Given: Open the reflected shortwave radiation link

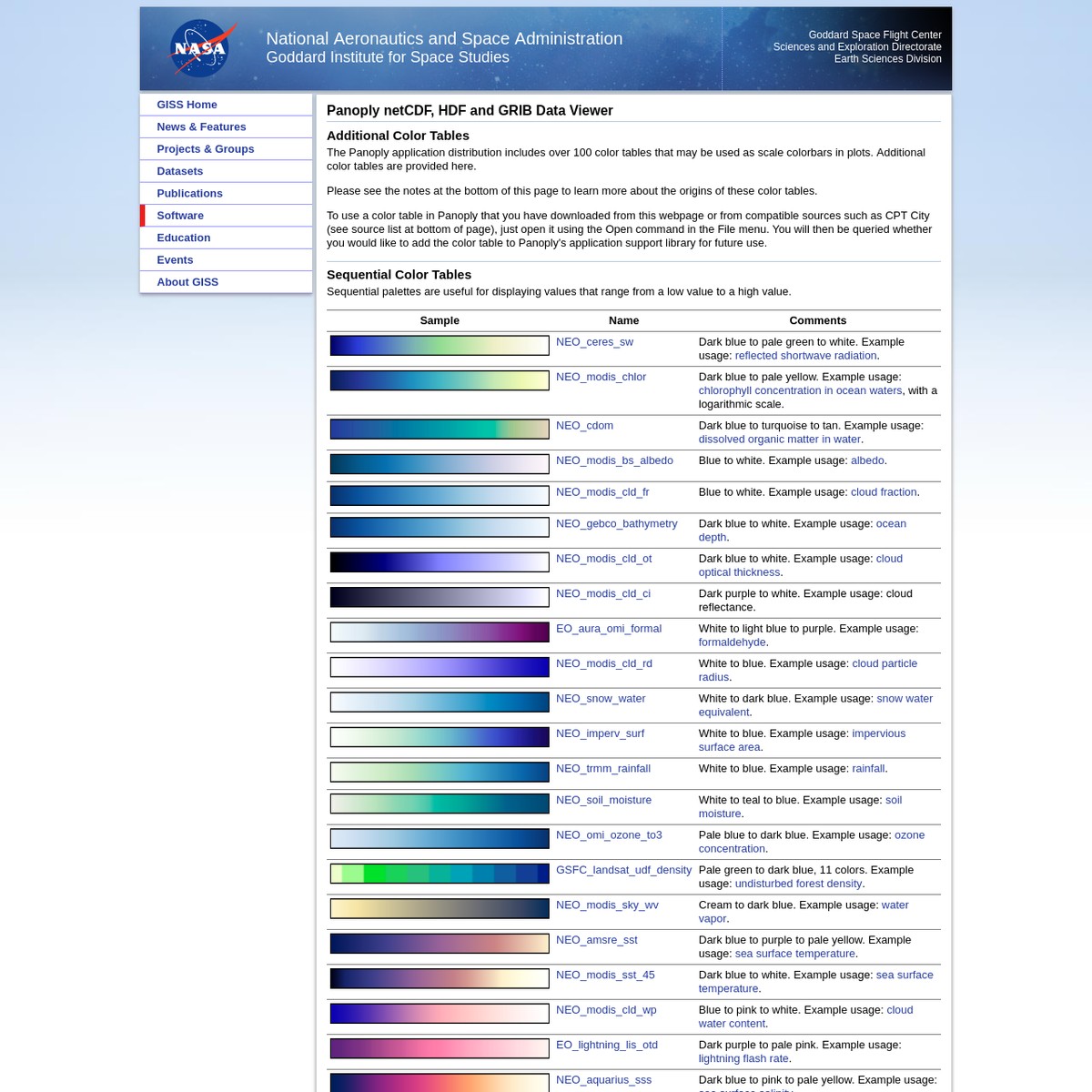Looking at the screenshot, I should [x=805, y=356].
